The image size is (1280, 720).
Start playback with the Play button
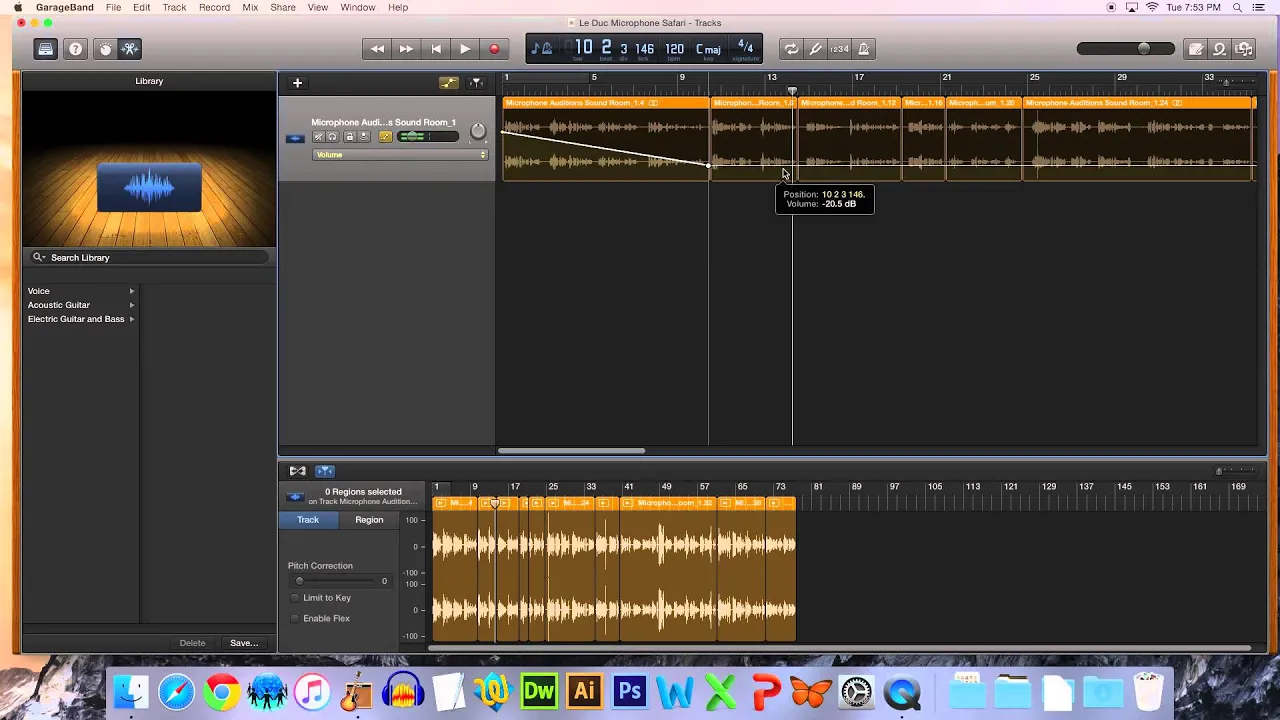tap(465, 49)
